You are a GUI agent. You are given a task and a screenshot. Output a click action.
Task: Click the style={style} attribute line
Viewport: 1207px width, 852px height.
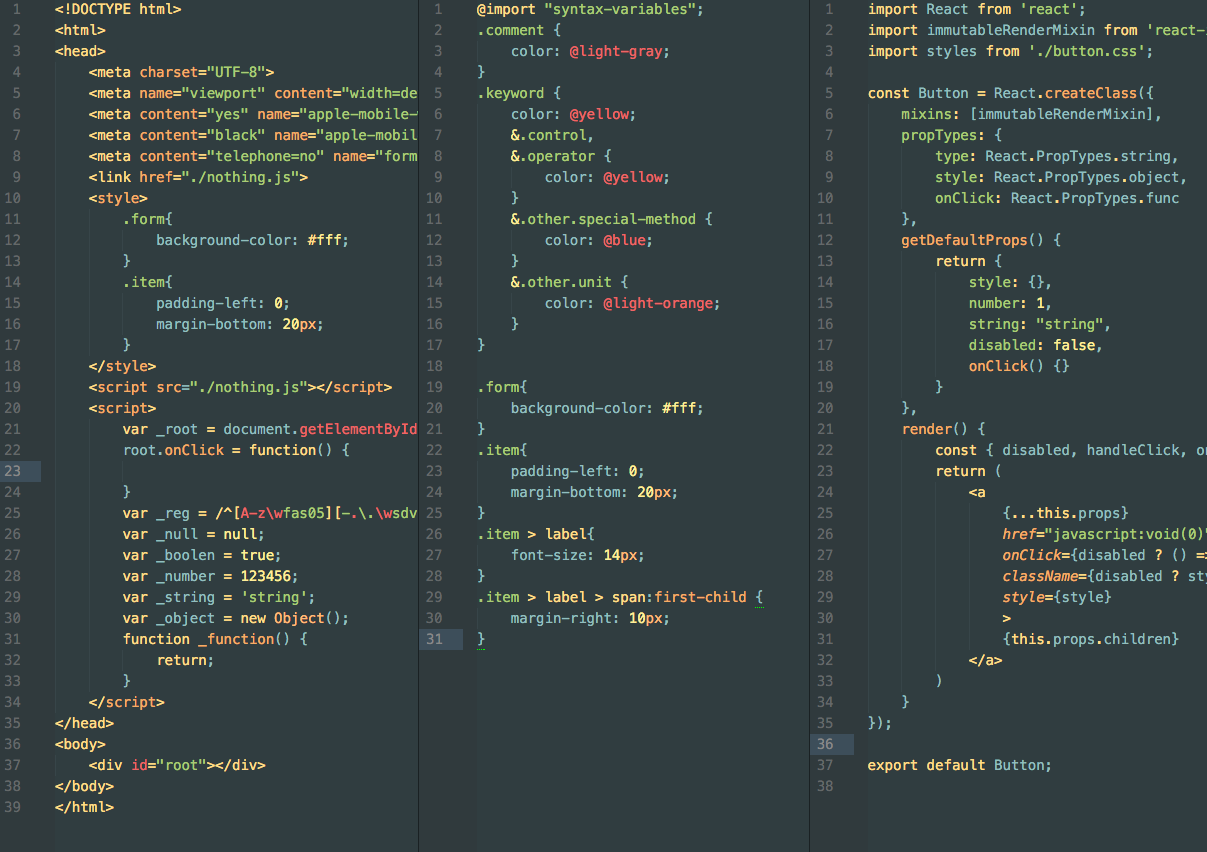tap(1057, 597)
